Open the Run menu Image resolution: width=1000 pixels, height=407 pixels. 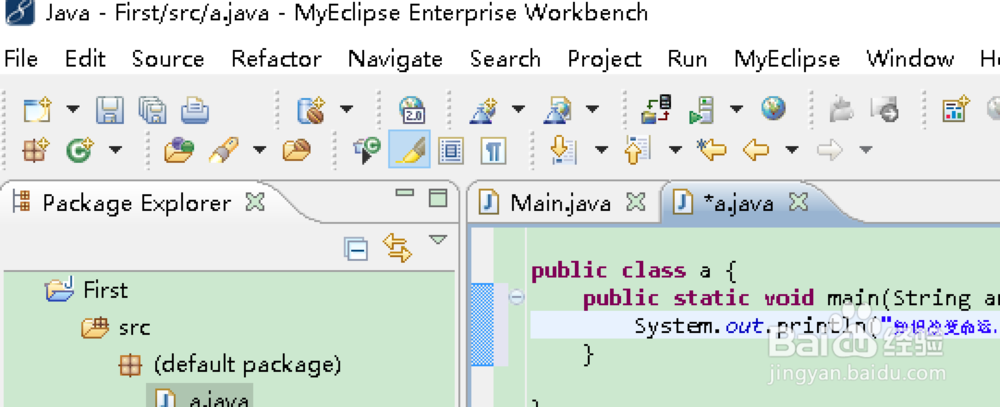pyautogui.click(x=687, y=59)
